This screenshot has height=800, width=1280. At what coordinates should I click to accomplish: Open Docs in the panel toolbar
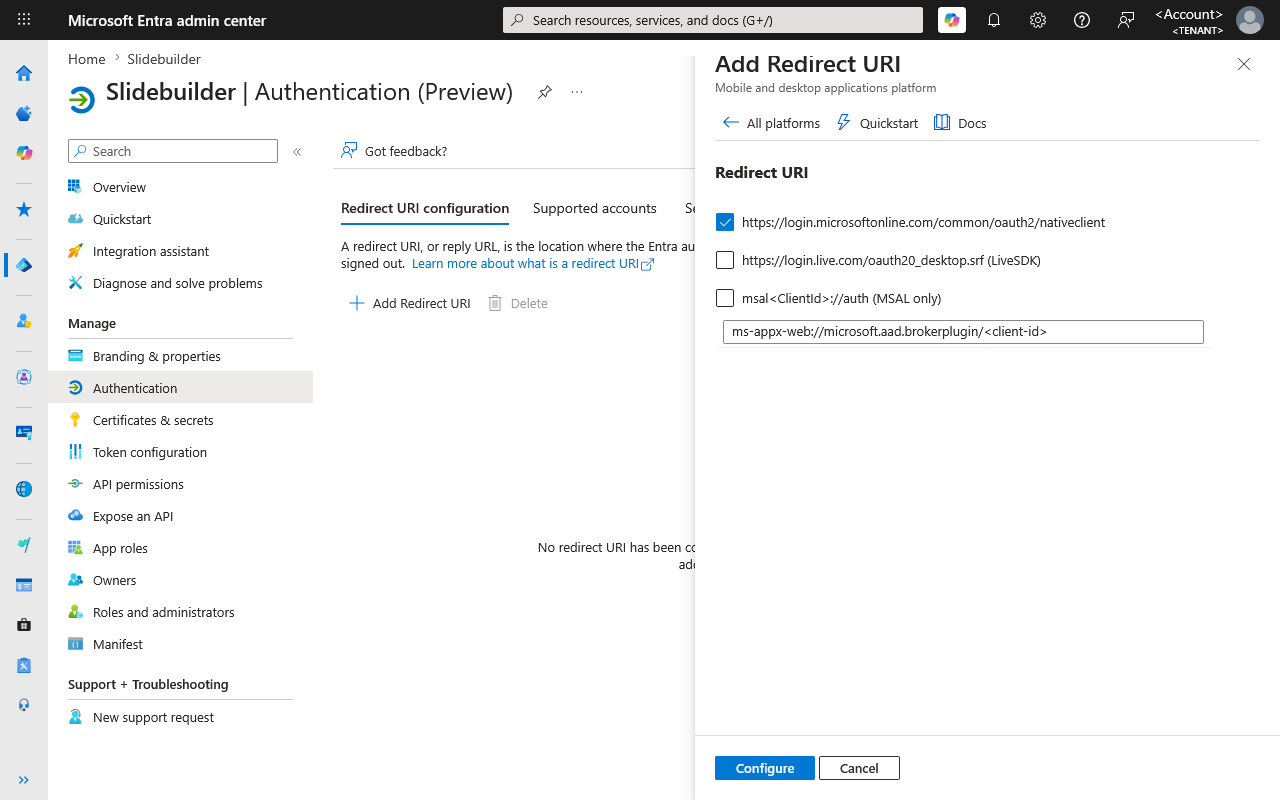pyautogui.click(x=960, y=123)
